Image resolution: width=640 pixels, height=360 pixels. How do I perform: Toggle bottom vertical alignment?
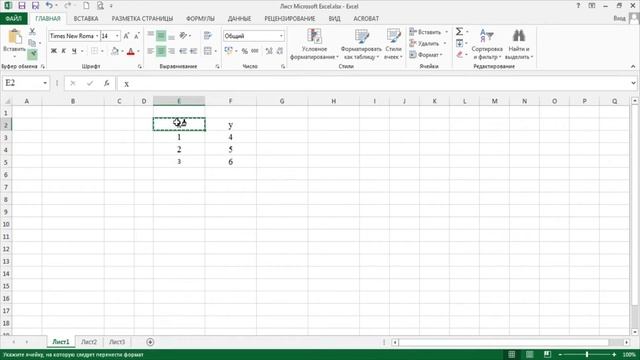pos(171,36)
